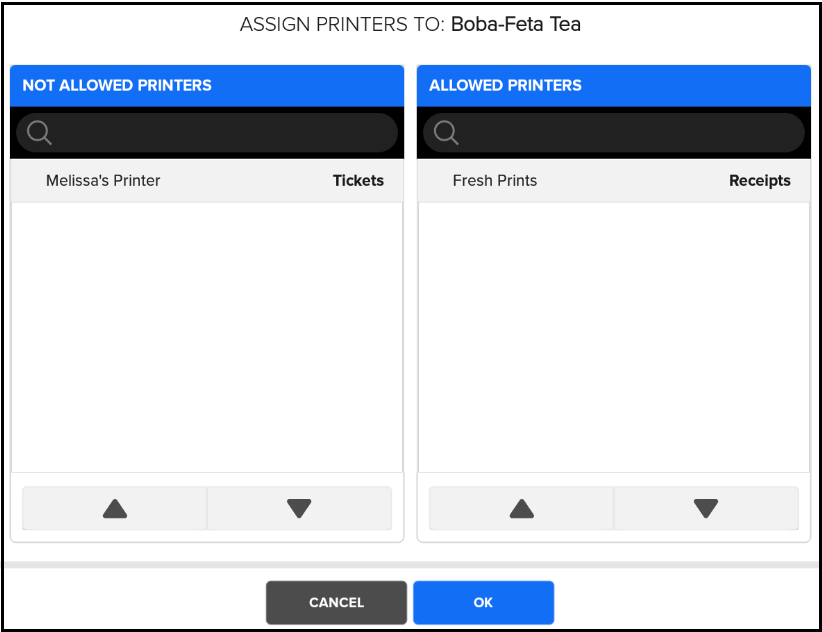Click the magnifier icon in Not Allowed Printers search
This screenshot has width=822, height=632.
40,133
